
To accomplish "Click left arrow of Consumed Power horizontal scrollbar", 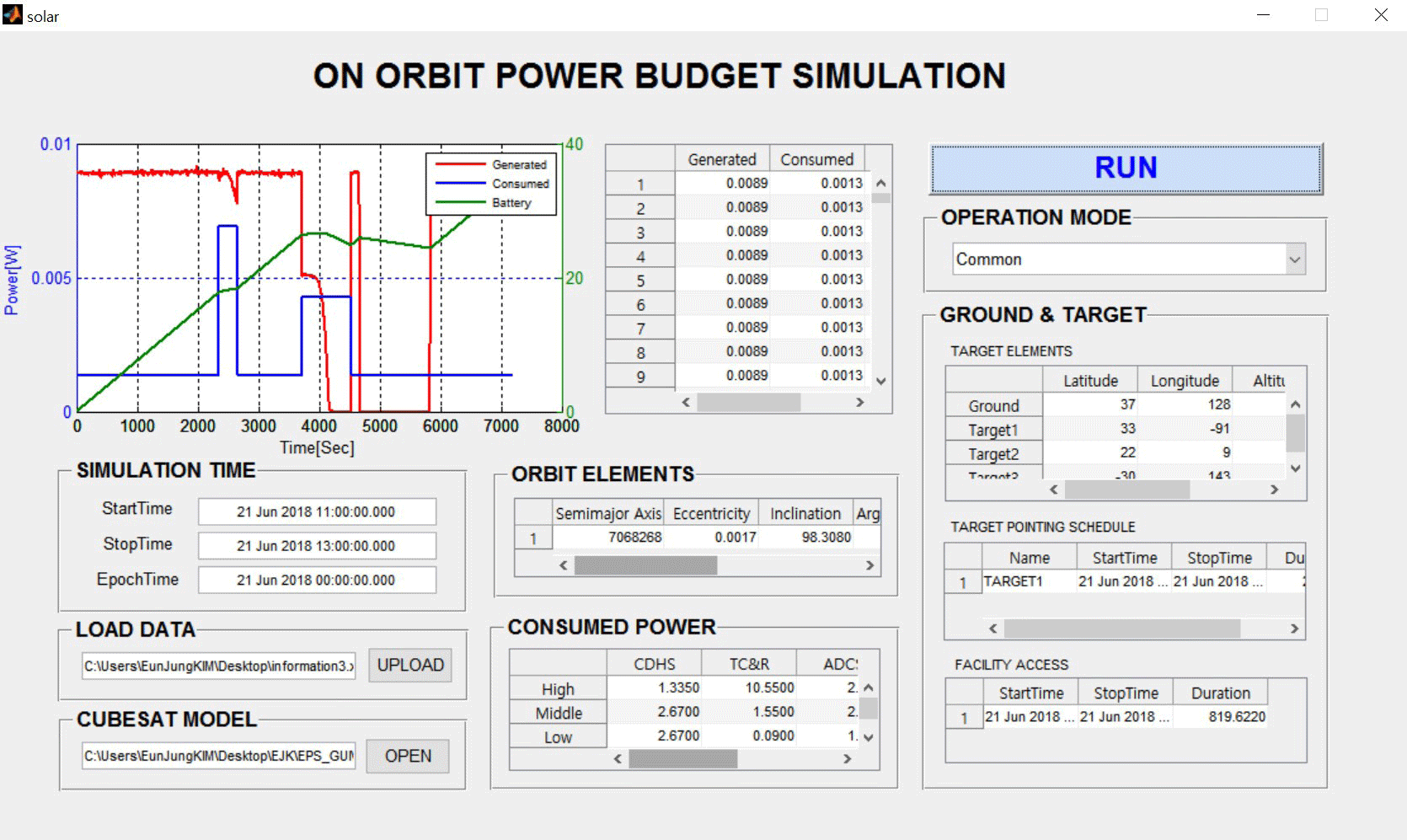I will pyautogui.click(x=618, y=759).
